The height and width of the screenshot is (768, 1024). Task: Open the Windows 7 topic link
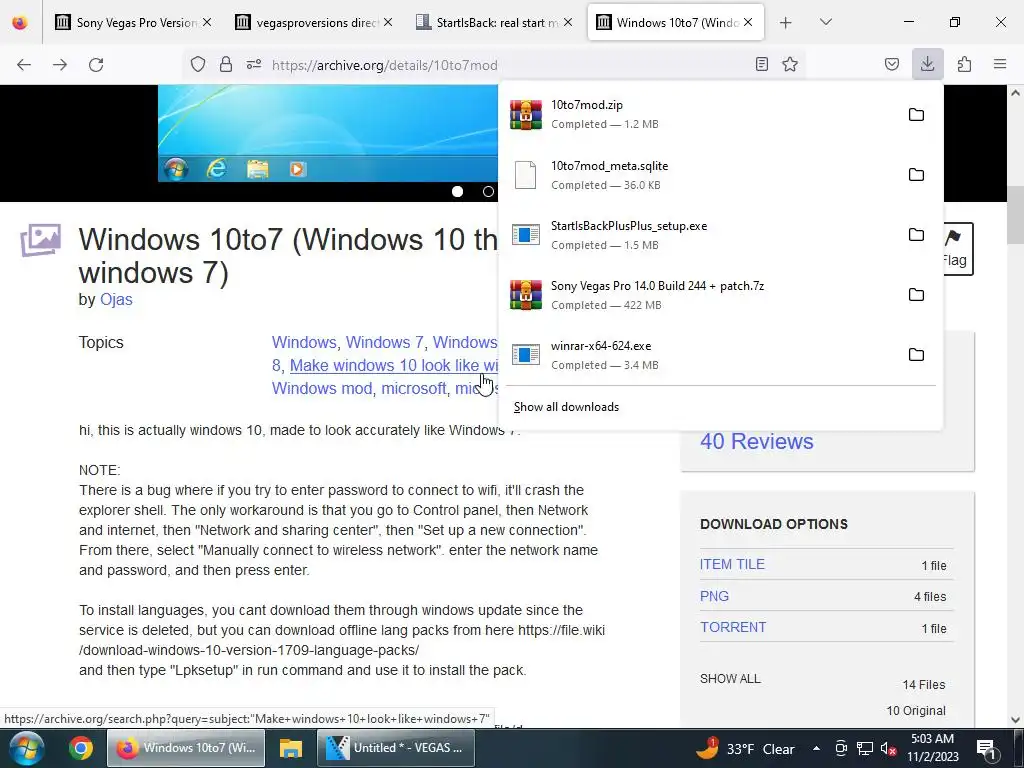pos(384,342)
